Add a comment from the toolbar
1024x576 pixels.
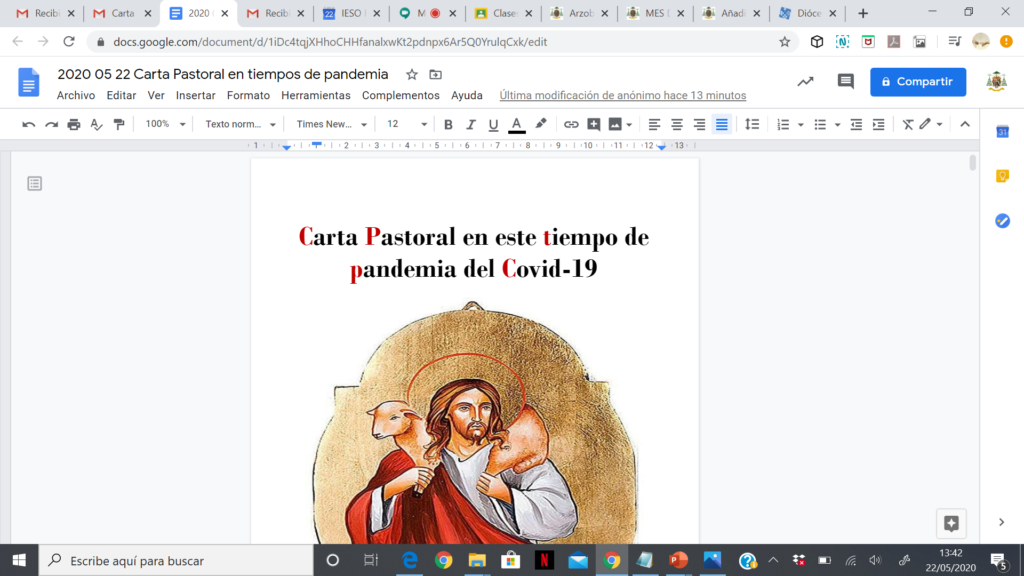point(594,124)
